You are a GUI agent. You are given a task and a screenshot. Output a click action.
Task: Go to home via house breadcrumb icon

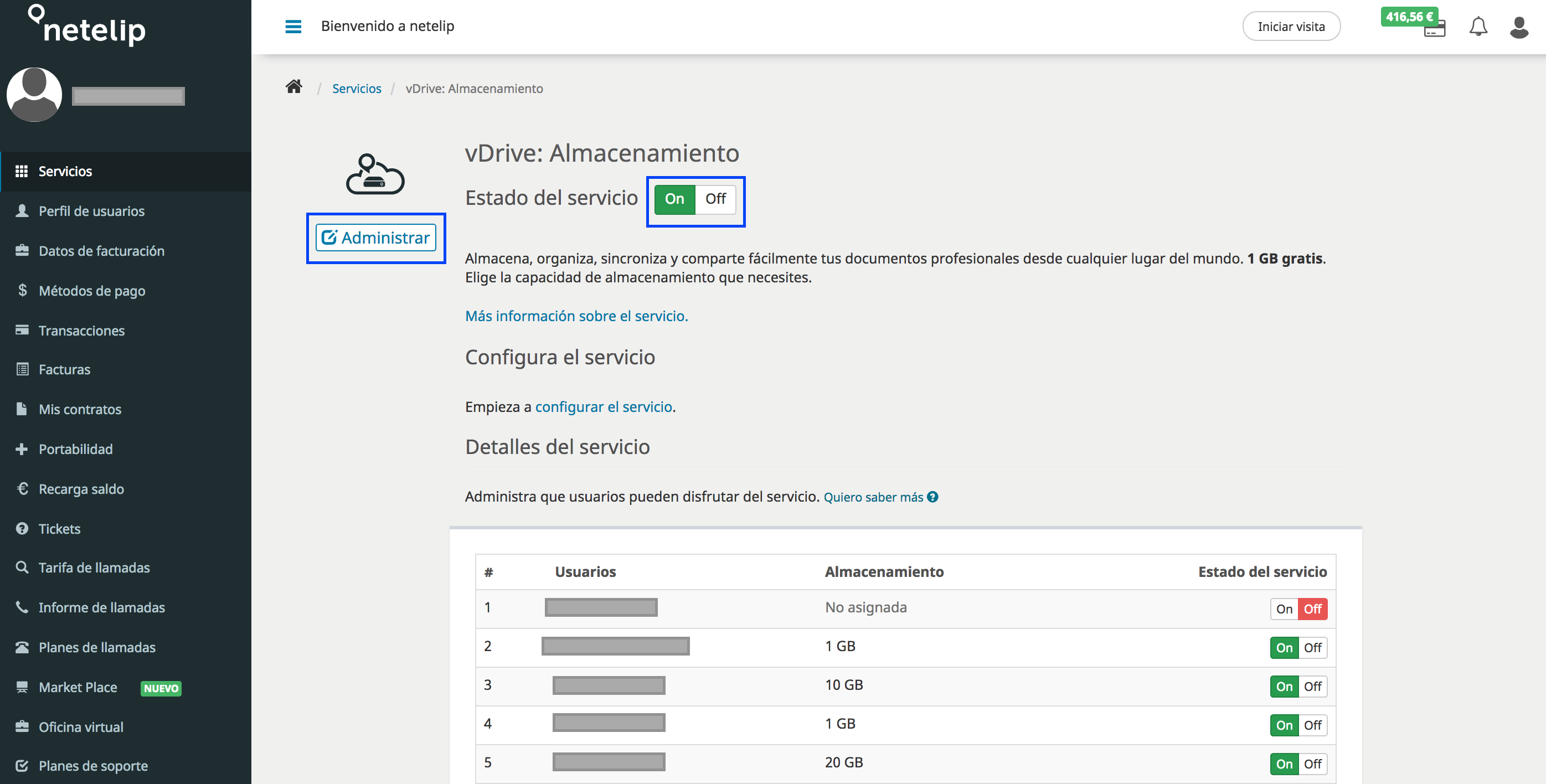pyautogui.click(x=293, y=87)
